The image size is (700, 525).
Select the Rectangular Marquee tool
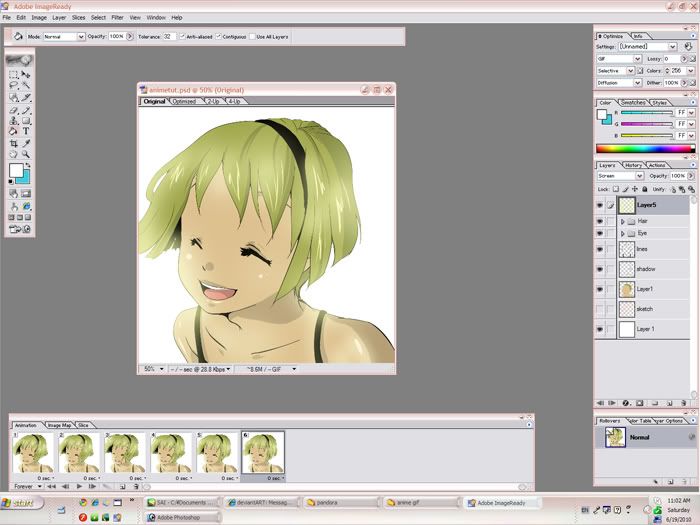click(x=14, y=75)
